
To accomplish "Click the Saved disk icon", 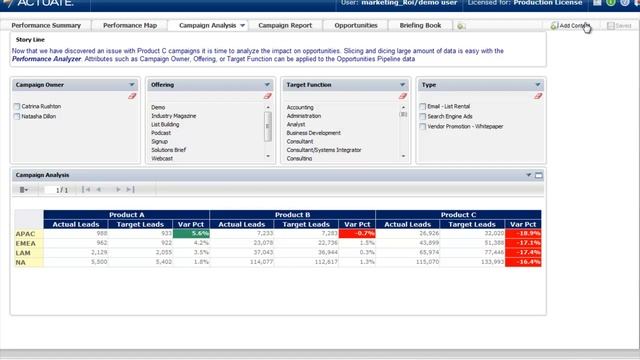I will click(611, 26).
